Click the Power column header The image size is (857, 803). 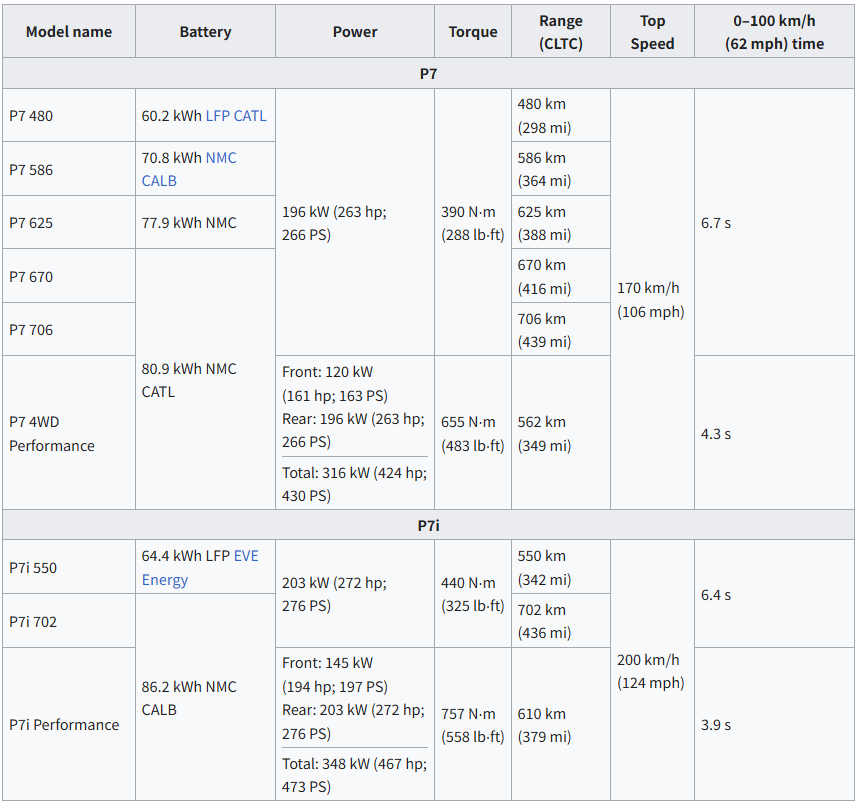355,32
